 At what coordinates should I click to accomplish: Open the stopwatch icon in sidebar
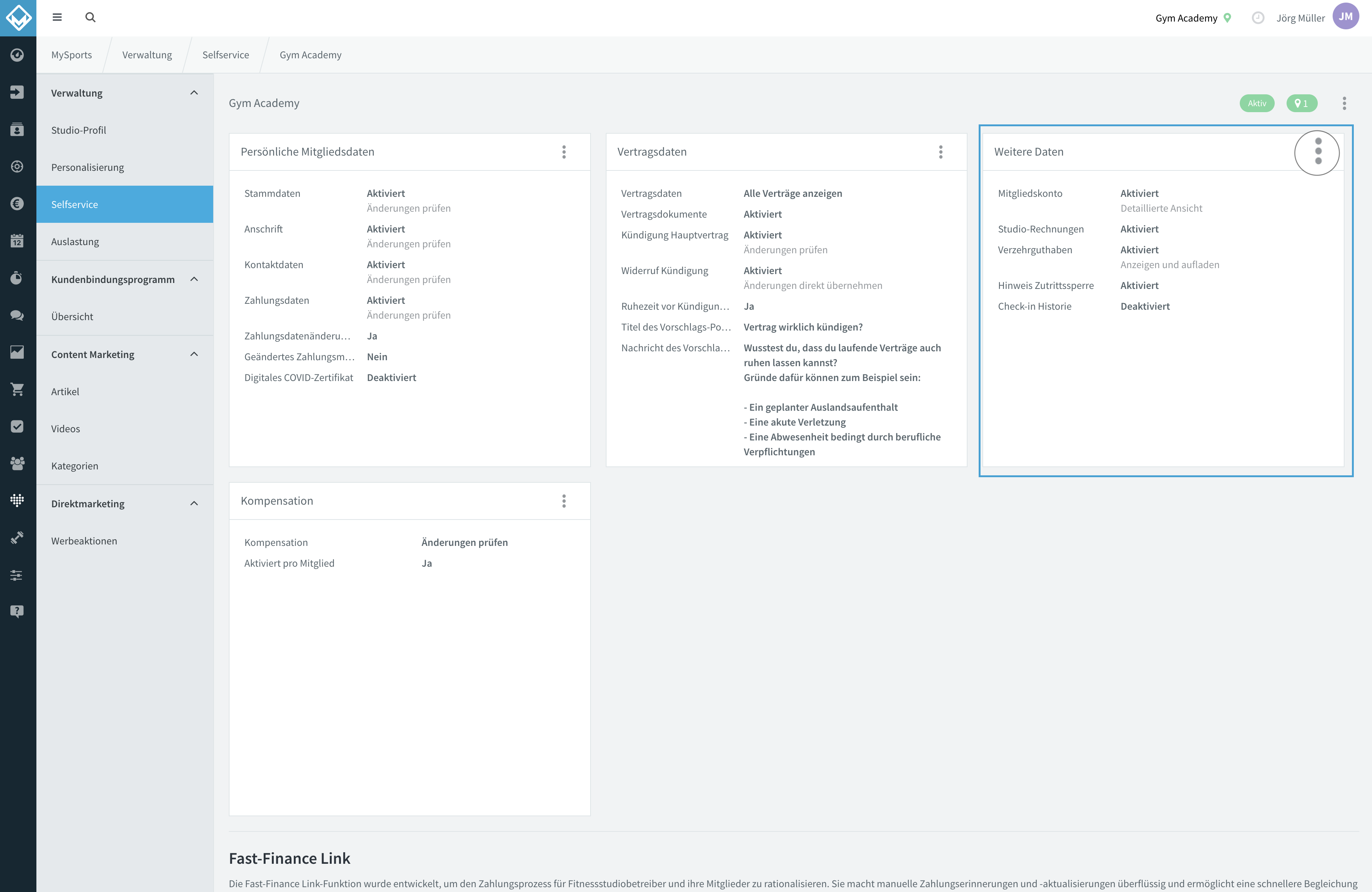pos(17,278)
